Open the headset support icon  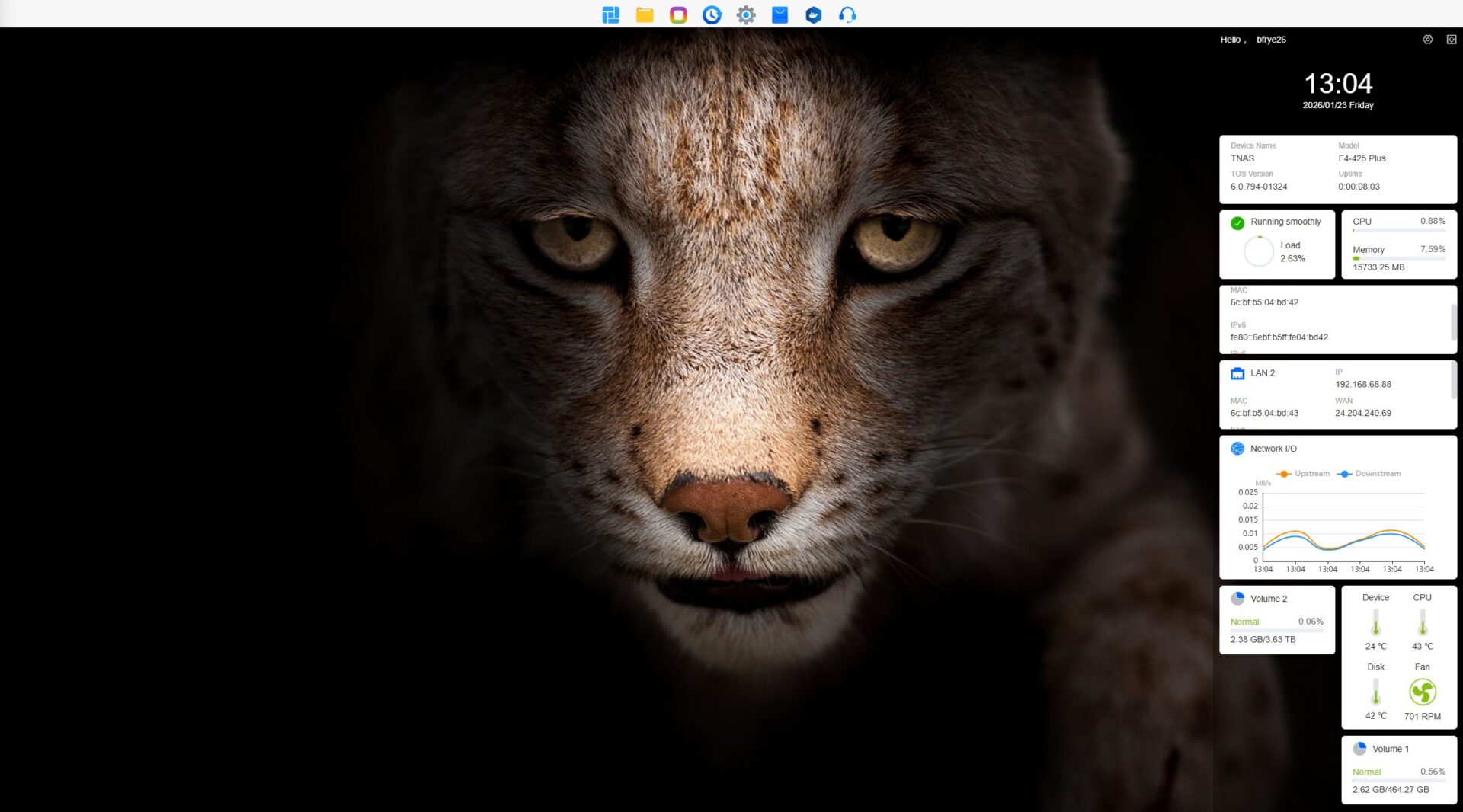click(847, 14)
